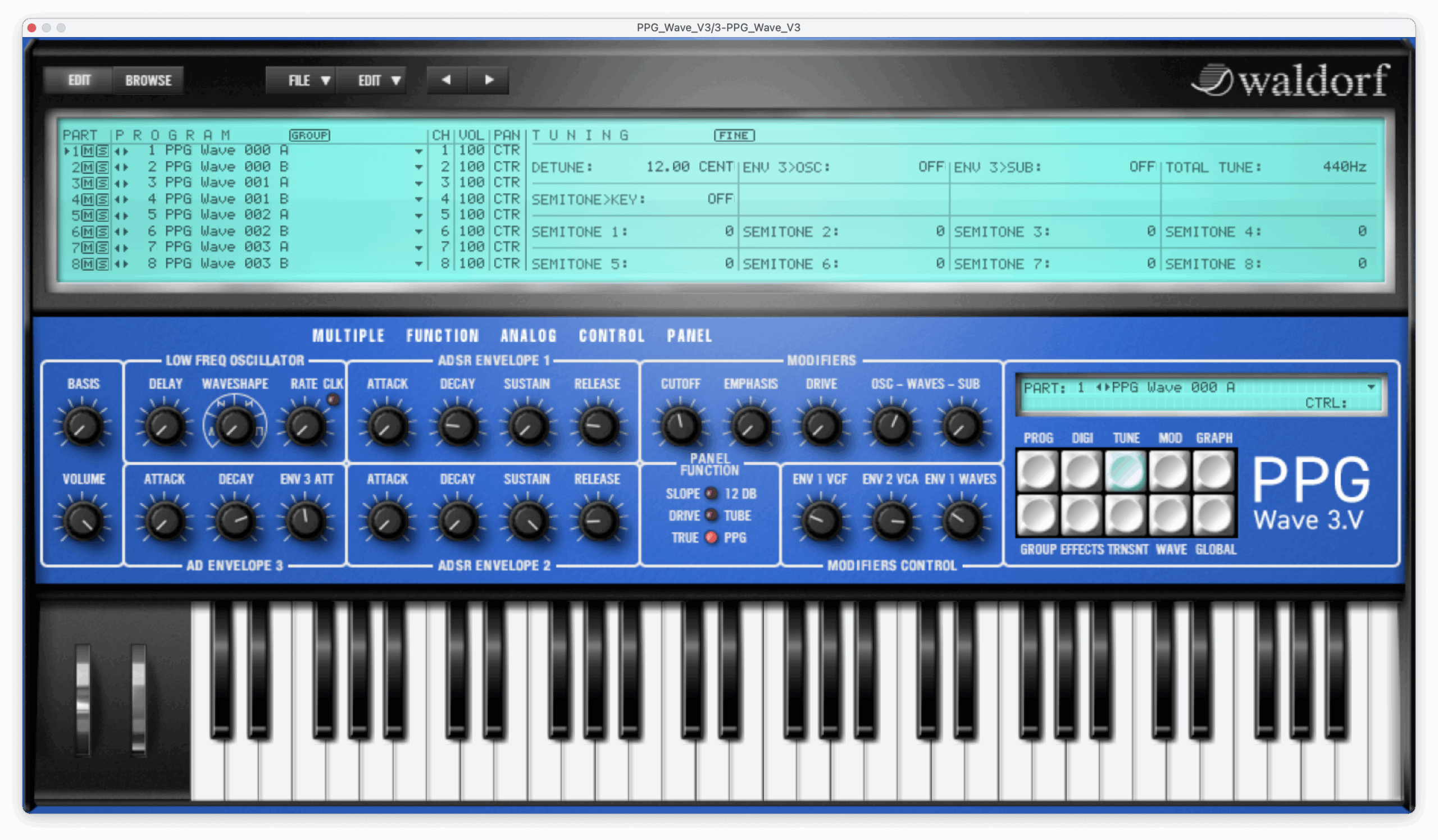Toggle the SLOPE 12 DB LED switch
Screen dimensions: 1438x840
click(x=712, y=494)
